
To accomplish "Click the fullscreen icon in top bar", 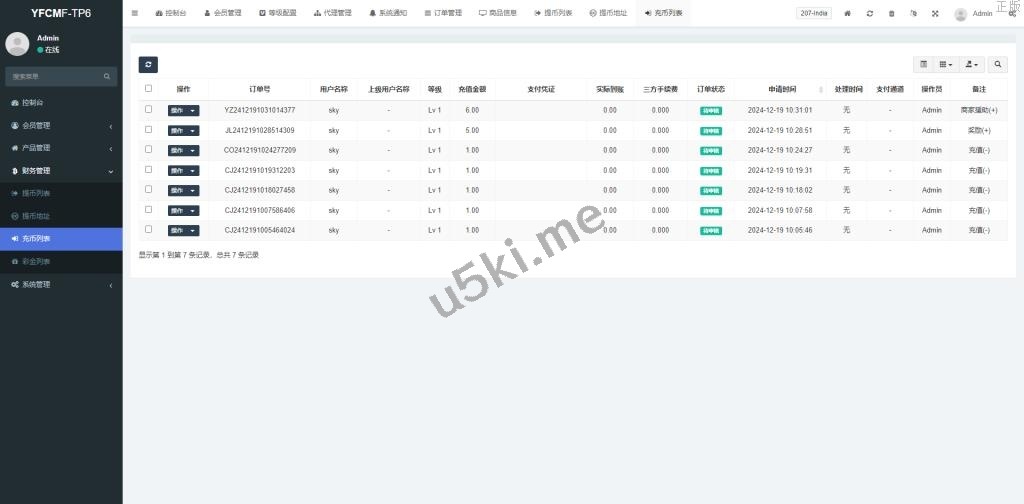I will 935,13.
